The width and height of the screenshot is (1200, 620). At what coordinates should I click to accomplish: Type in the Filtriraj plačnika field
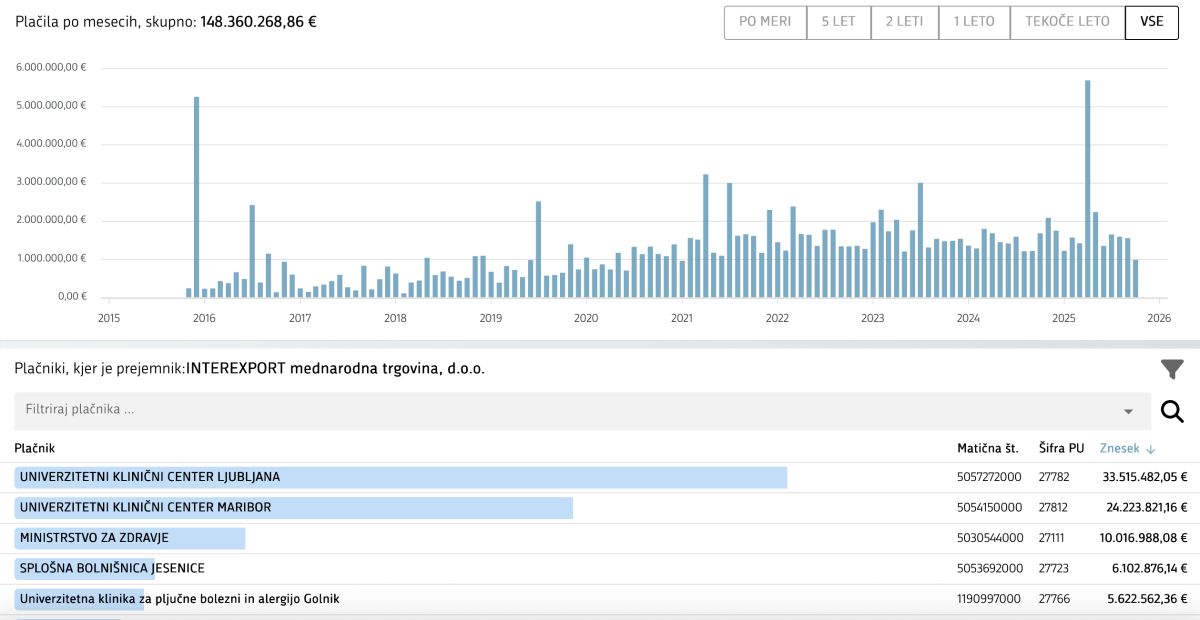[560, 411]
